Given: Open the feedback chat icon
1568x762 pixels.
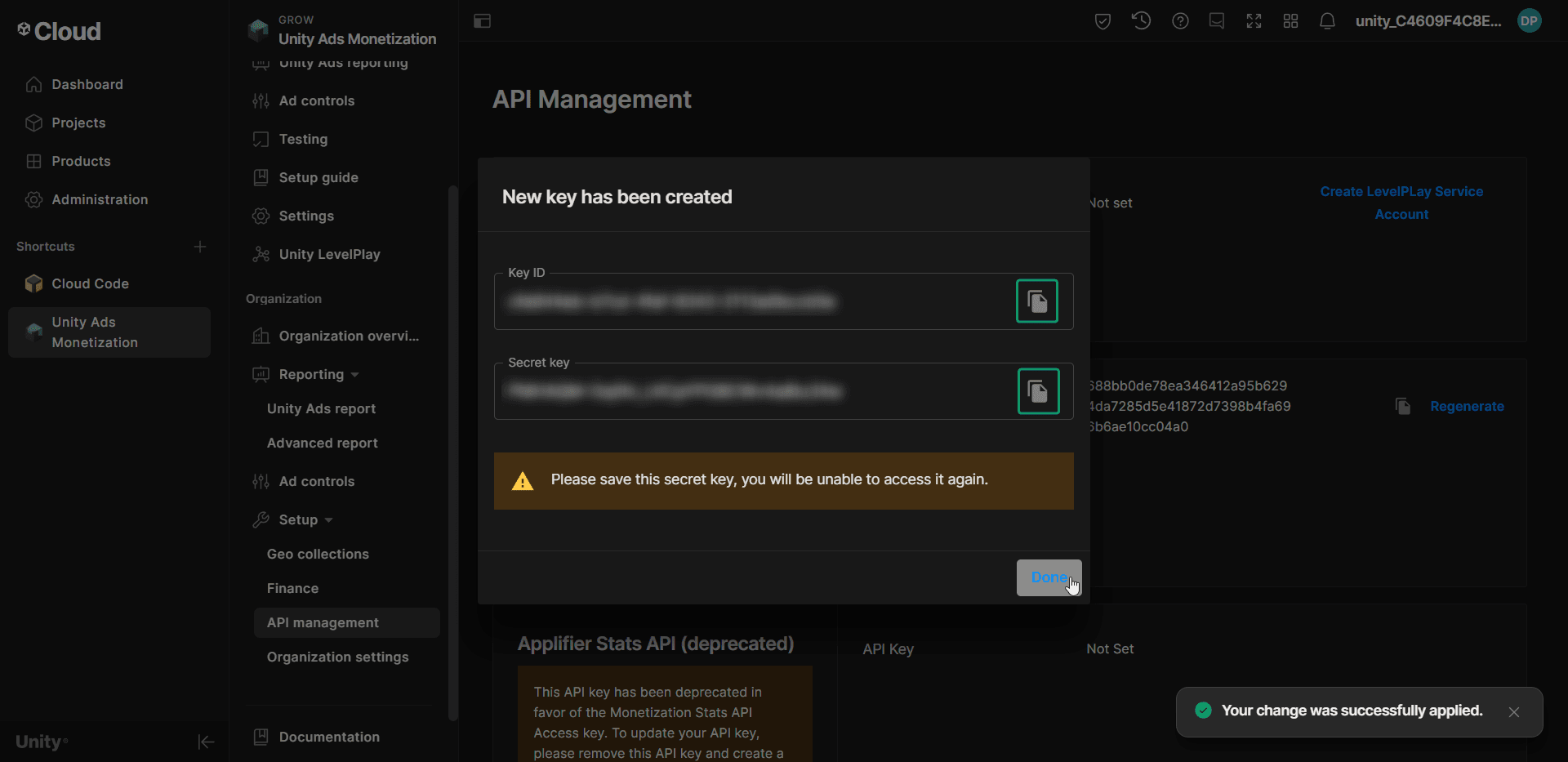Looking at the screenshot, I should tap(1217, 21).
